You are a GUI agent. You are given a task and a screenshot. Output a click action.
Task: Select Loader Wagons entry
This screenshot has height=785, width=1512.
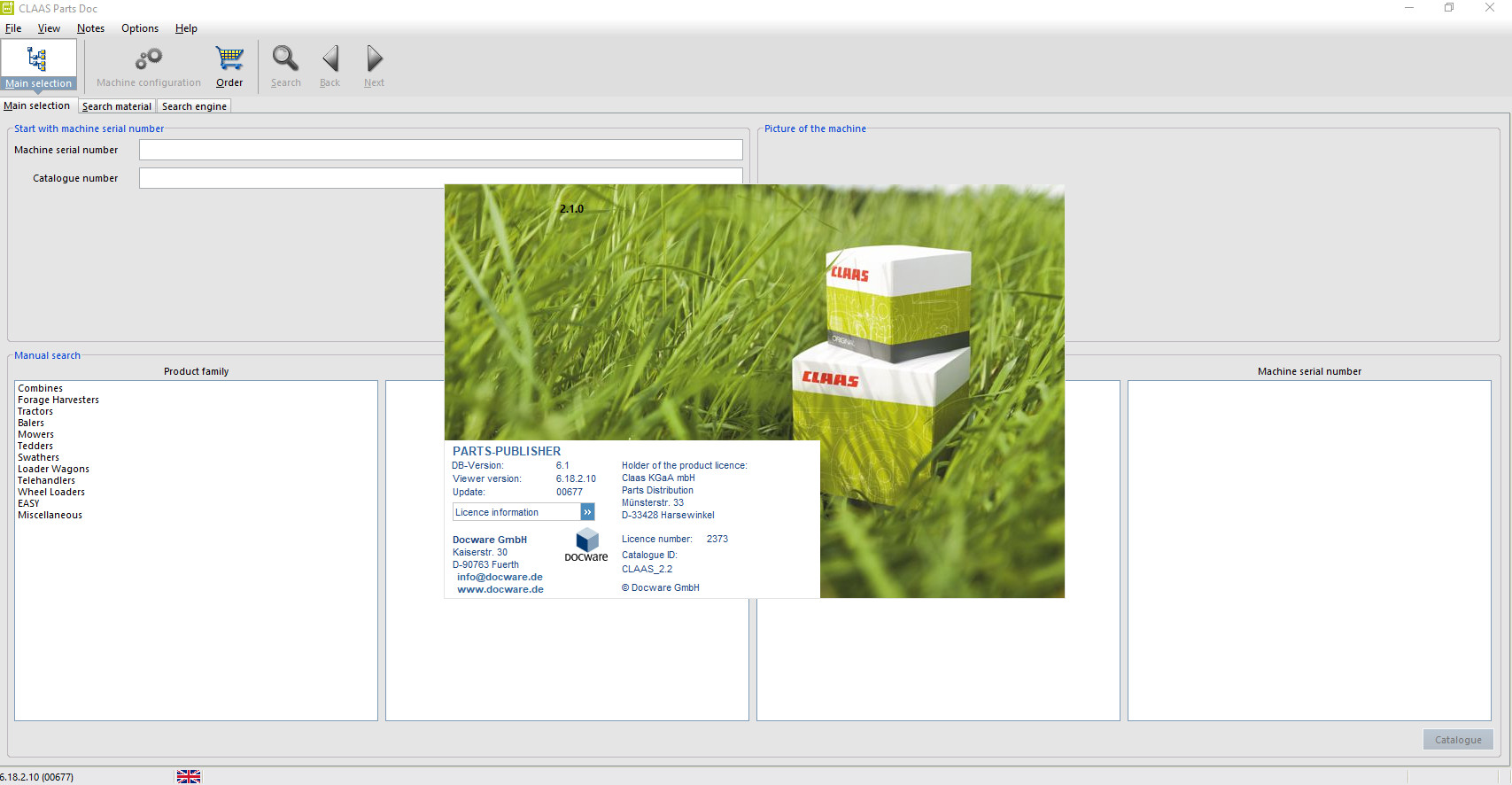(x=54, y=469)
